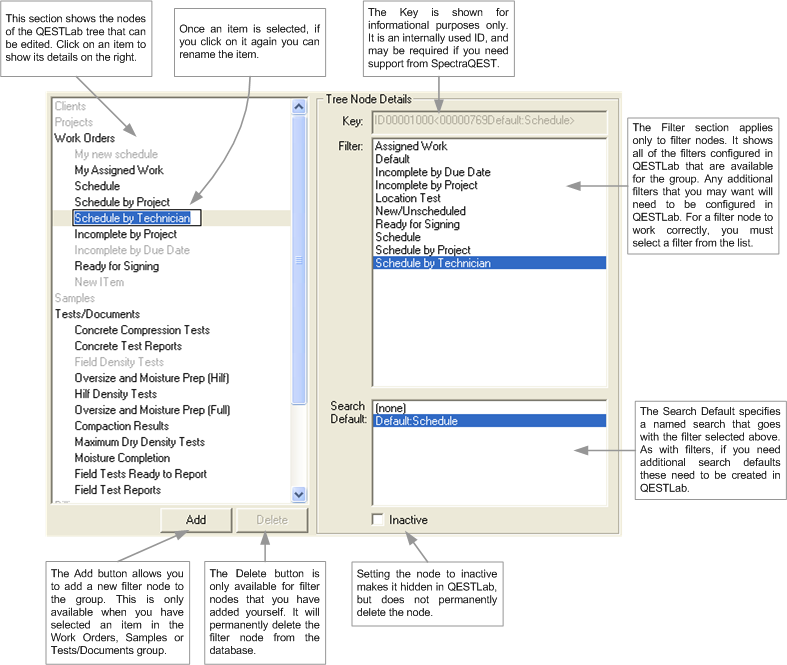787x665 pixels.
Task: Choose Assigned Work in Filter list
Action: coord(410,146)
